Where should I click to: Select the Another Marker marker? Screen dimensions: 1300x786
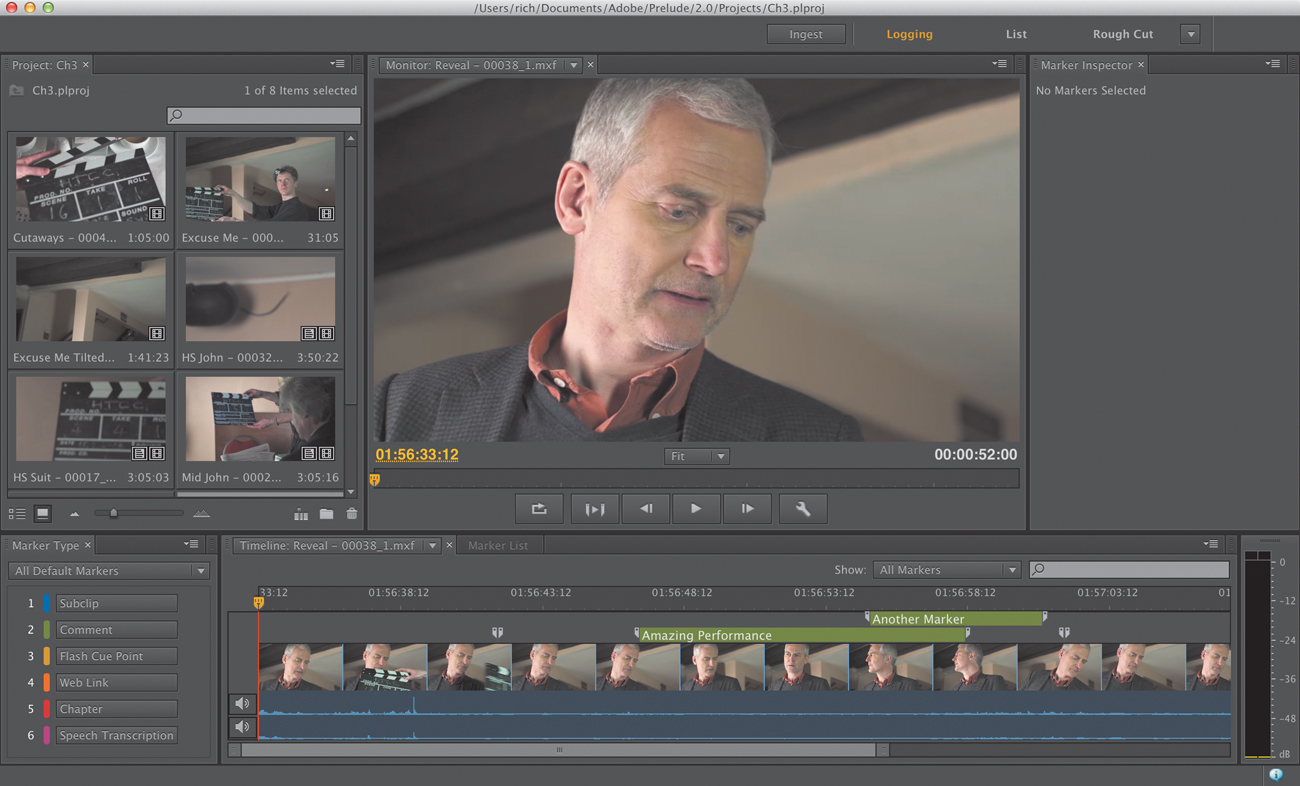[956, 619]
